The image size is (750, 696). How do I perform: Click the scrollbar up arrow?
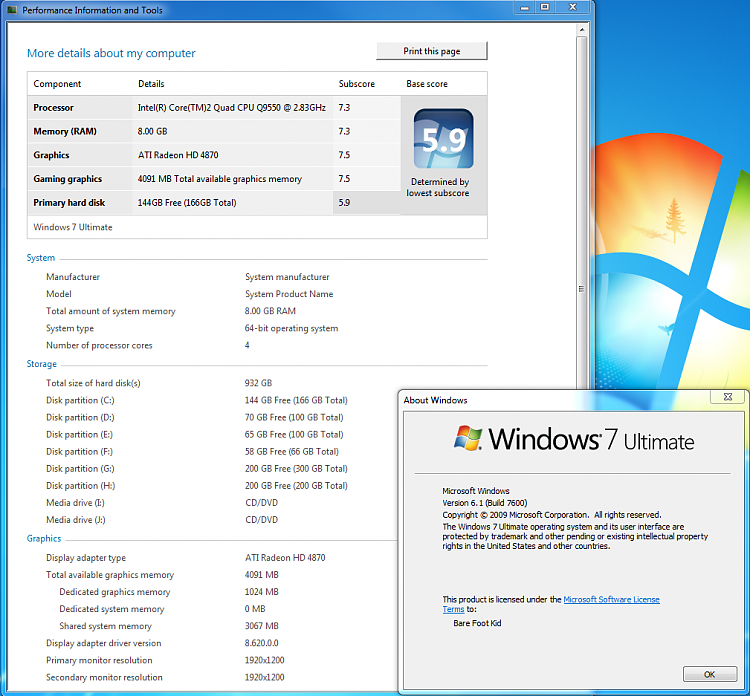point(582,30)
